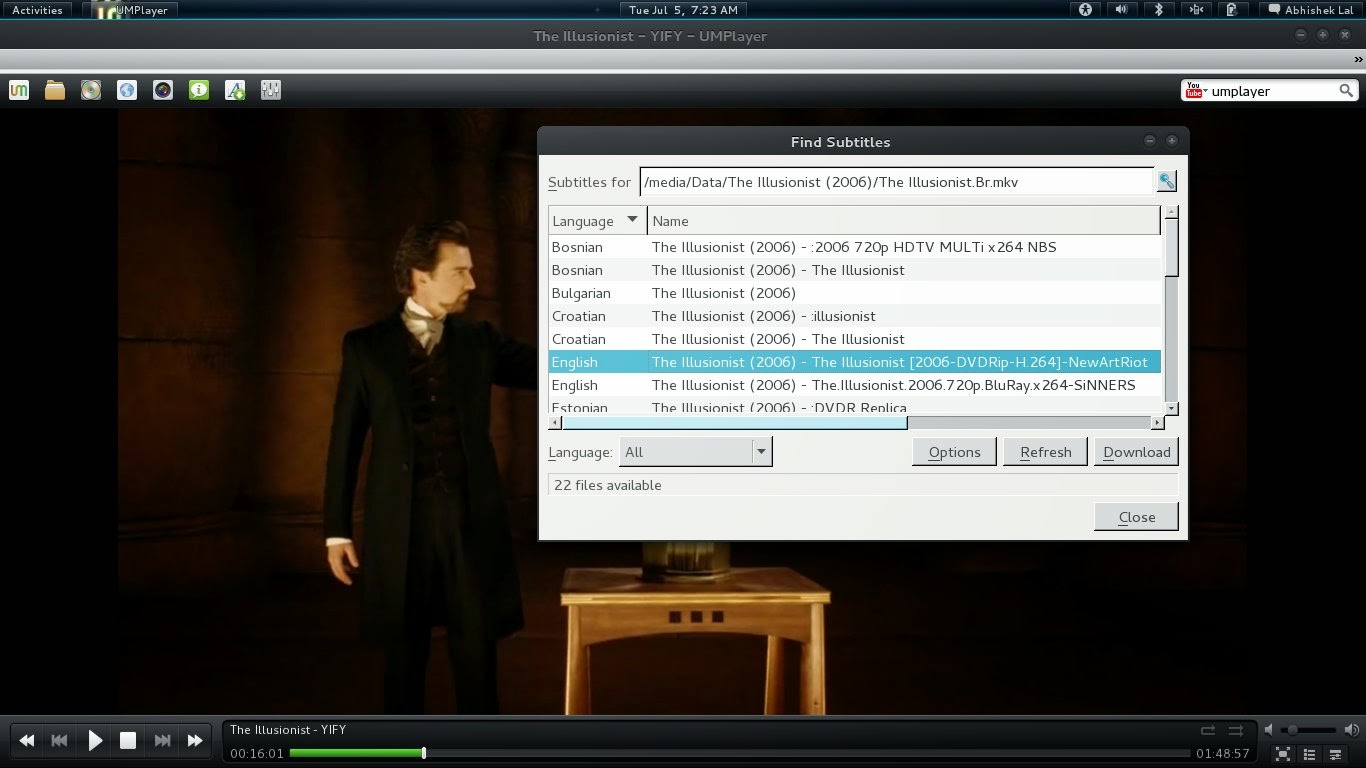1366x768 pixels.
Task: Open the accessibility menu in the top panel
Action: tap(1086, 10)
